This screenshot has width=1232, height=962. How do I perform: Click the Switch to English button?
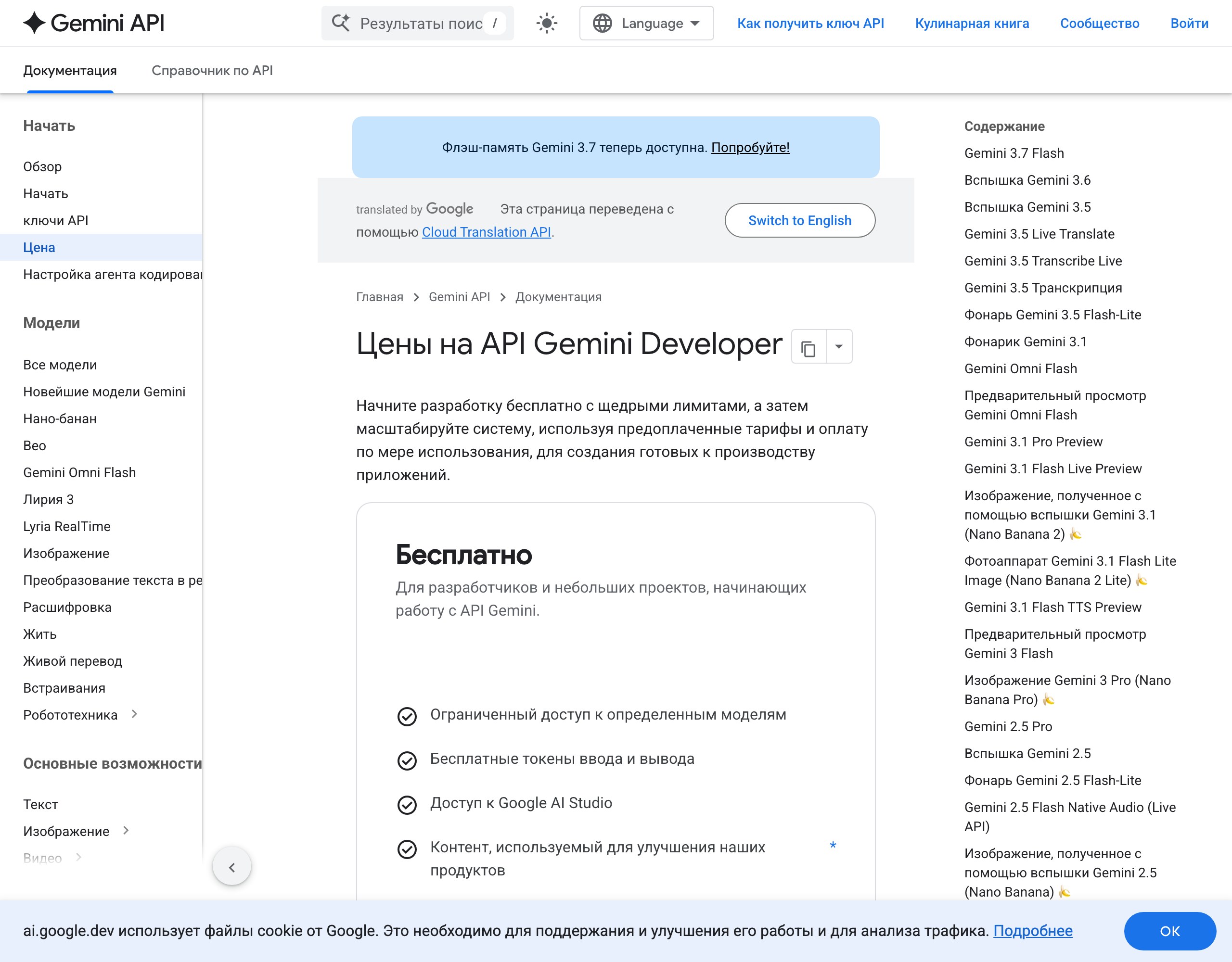[x=800, y=220]
